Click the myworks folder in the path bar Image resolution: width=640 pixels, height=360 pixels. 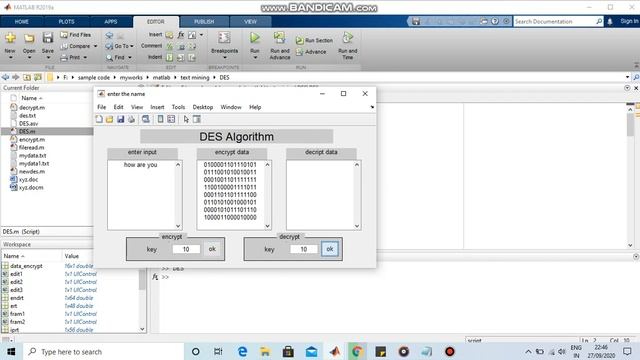pos(131,77)
